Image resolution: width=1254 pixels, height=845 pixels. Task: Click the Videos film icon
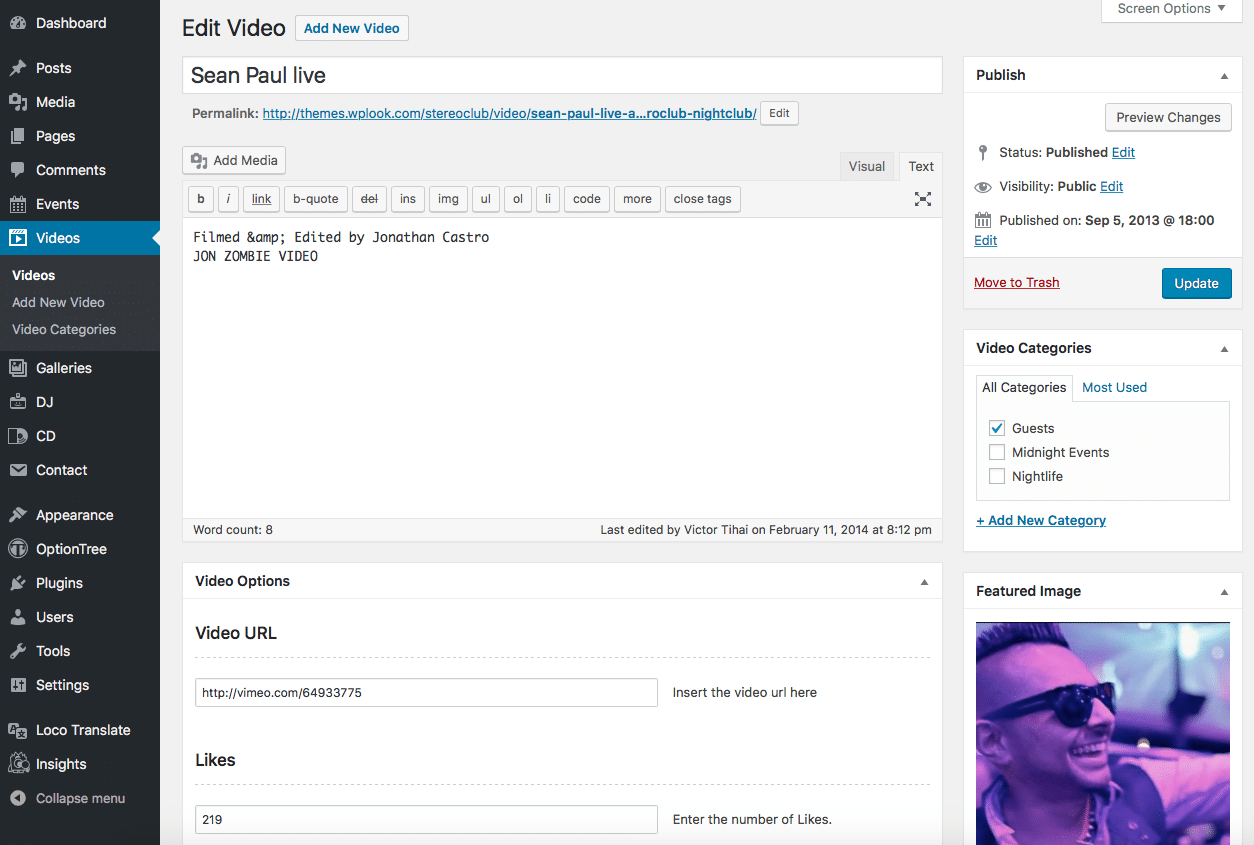pyautogui.click(x=18, y=238)
